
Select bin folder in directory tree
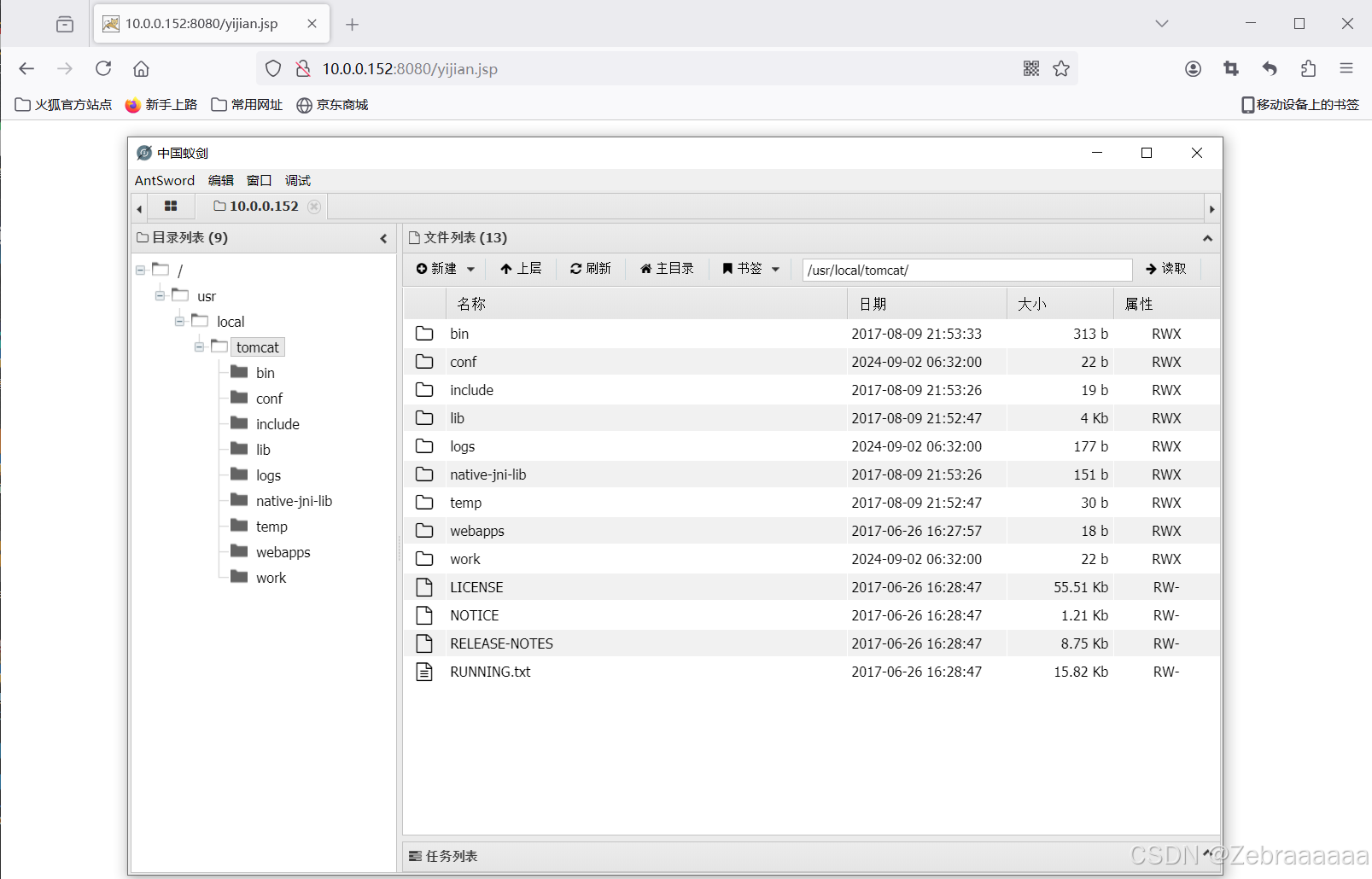pos(266,373)
